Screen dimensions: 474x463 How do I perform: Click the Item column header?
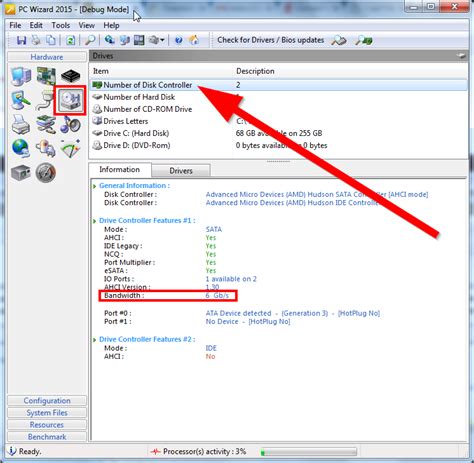pyautogui.click(x=161, y=71)
